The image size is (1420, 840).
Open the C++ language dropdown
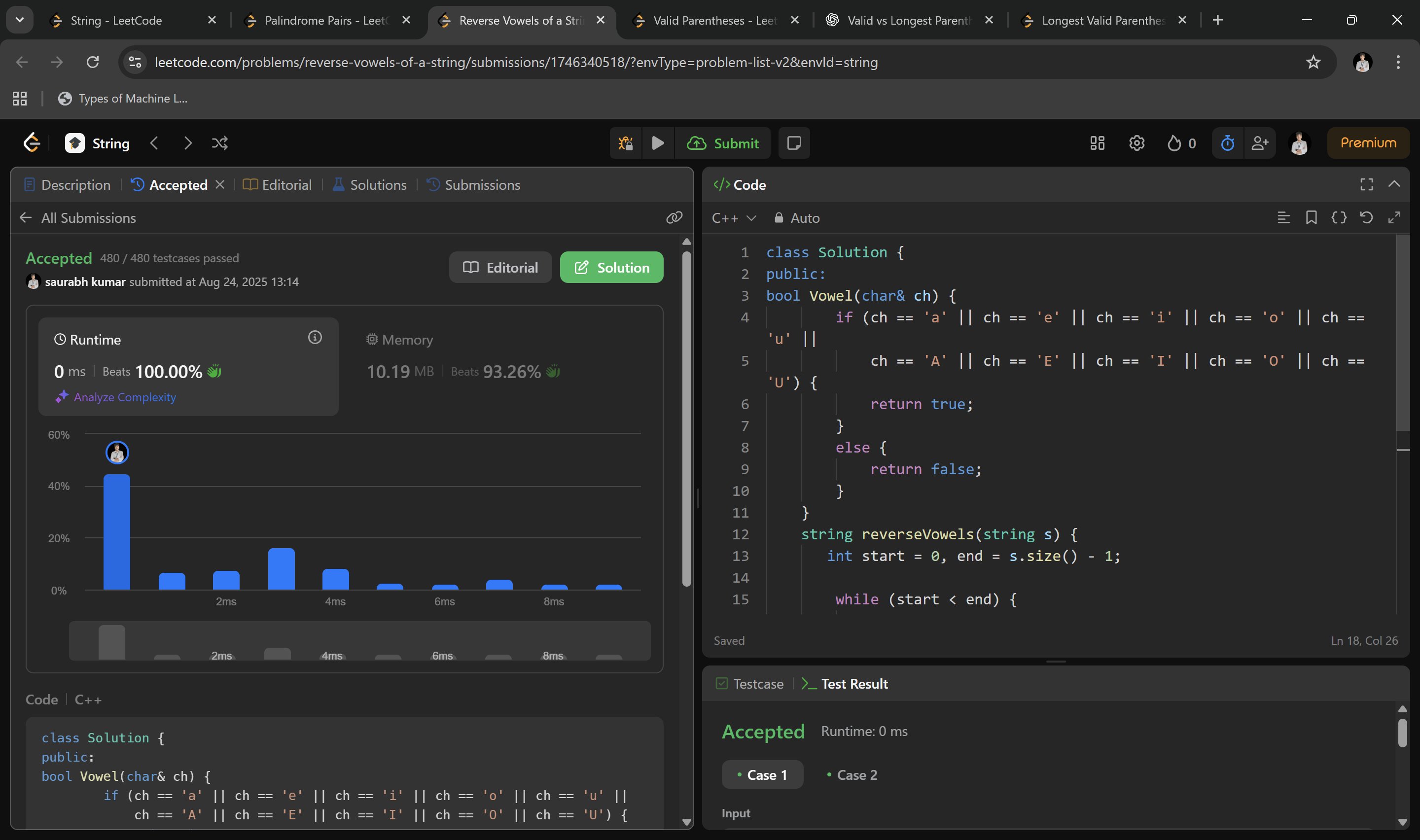pyautogui.click(x=734, y=218)
